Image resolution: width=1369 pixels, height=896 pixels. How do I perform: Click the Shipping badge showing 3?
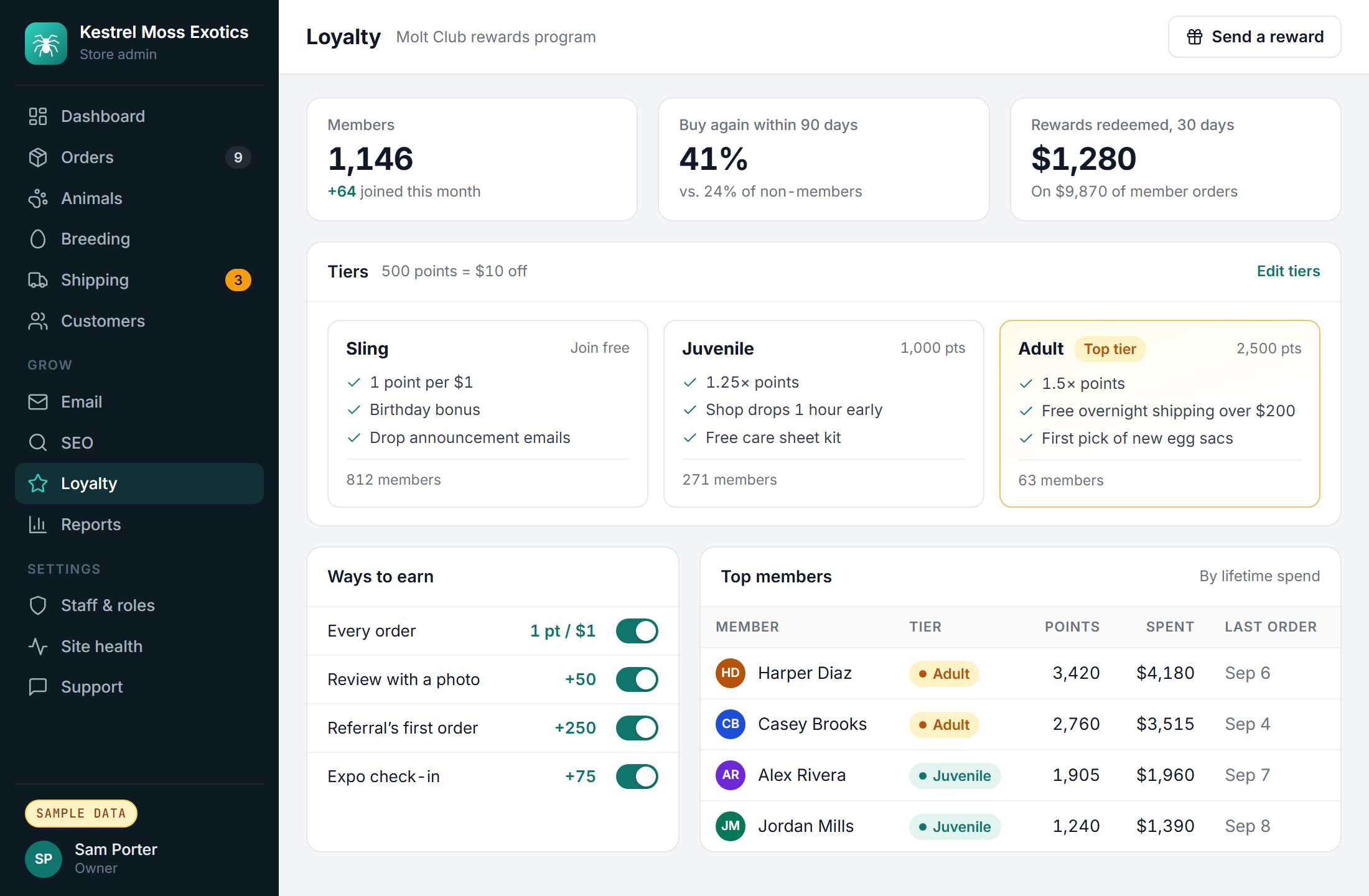point(238,280)
